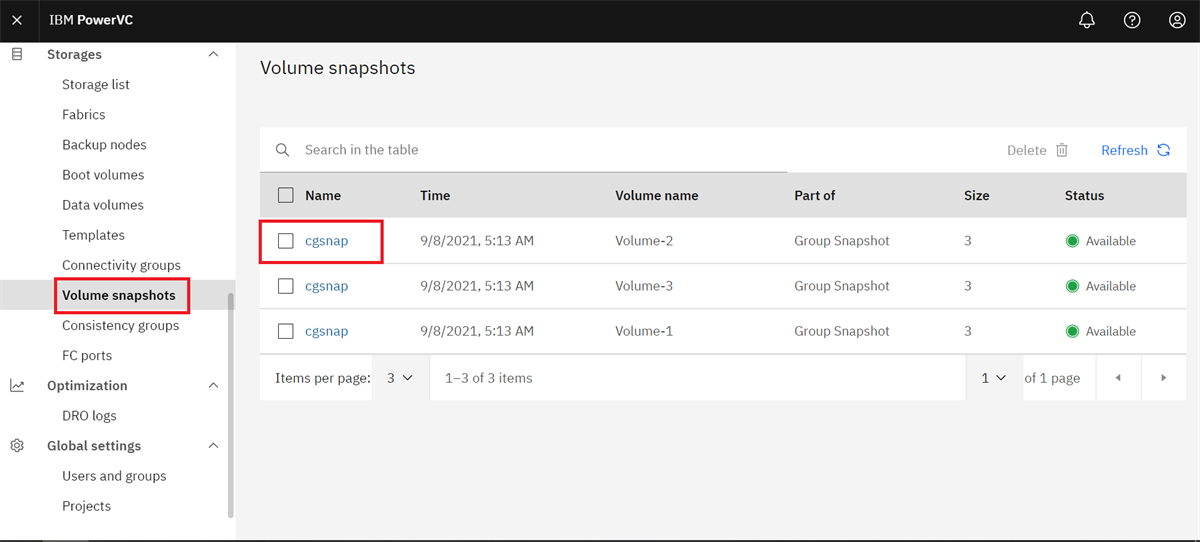This screenshot has width=1200, height=542.
Task: Click IBM PowerVC title
Action: pyautogui.click(x=91, y=20)
